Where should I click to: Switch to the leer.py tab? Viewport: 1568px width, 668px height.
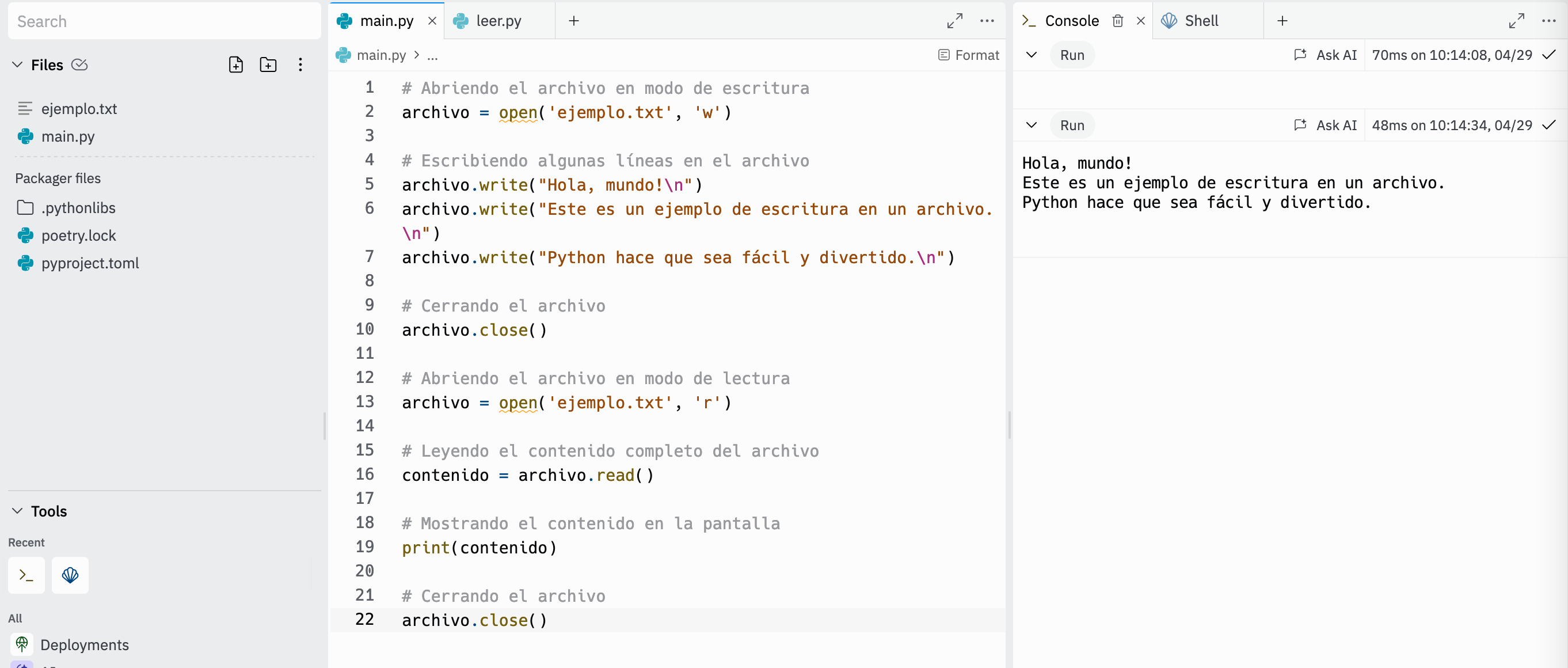(x=498, y=21)
